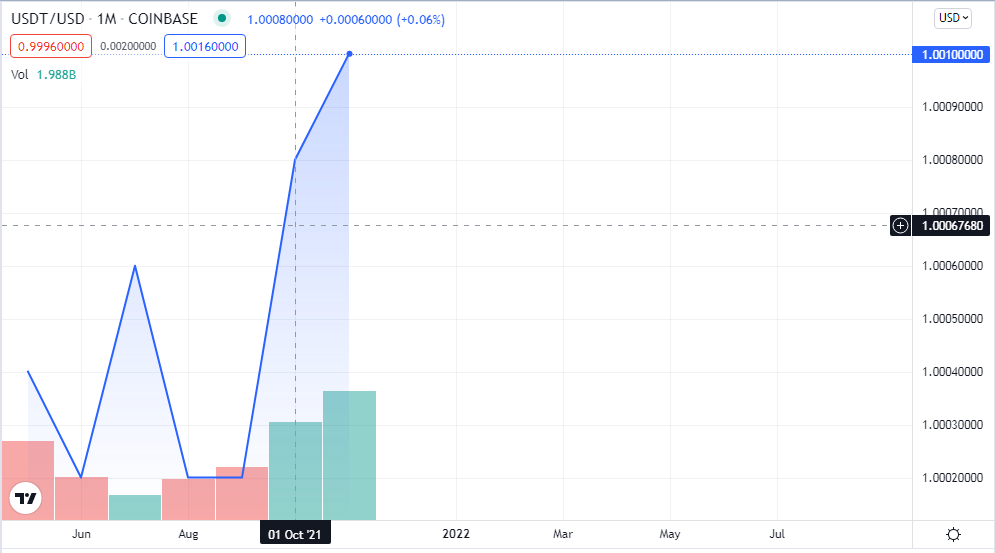Click the 01 Oct '21 date label

tap(295, 535)
